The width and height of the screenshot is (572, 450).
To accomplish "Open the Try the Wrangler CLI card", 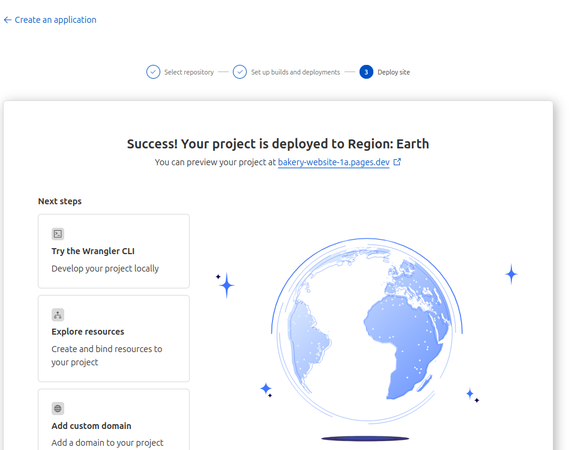I will (114, 251).
